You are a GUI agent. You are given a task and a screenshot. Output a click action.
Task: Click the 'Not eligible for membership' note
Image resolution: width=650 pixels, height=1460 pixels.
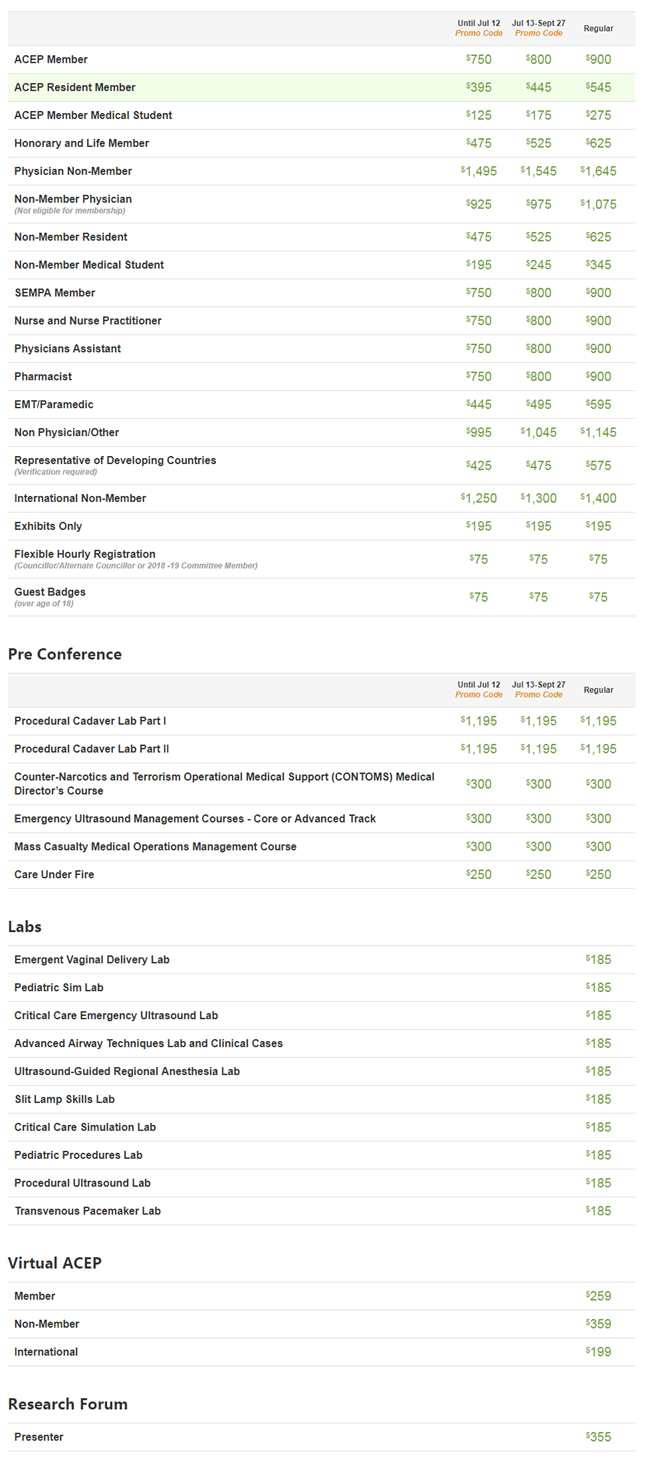pos(70,211)
